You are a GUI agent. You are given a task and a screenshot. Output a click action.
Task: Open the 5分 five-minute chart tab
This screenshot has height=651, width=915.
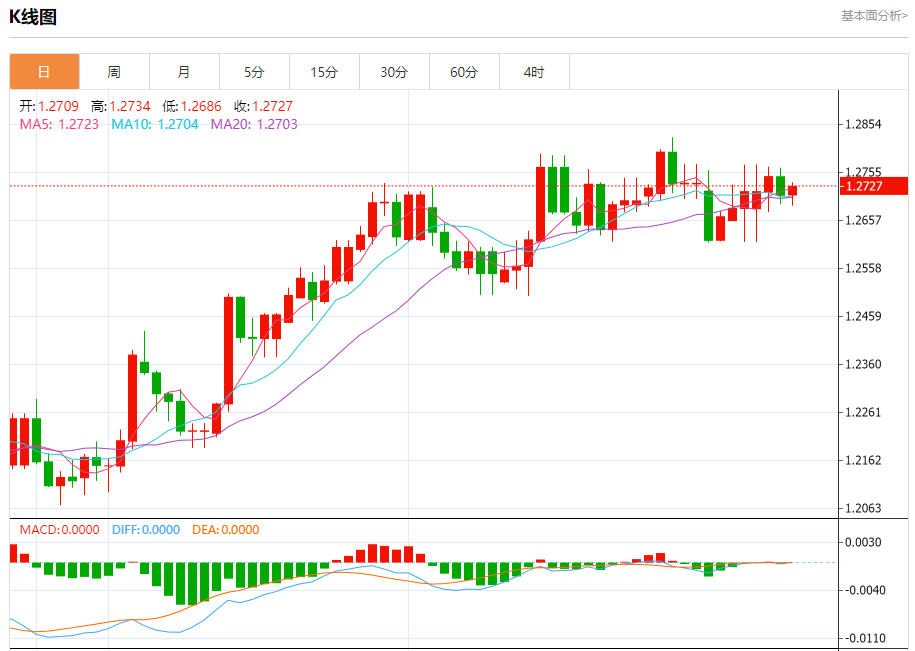tap(254, 72)
